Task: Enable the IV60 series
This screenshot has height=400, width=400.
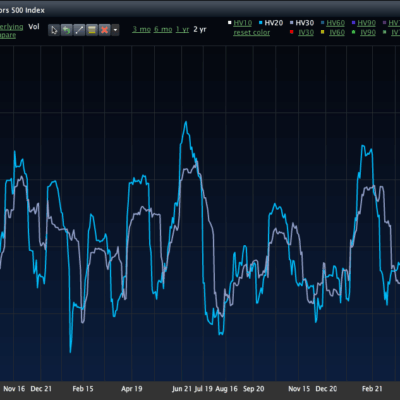Action: pos(337,32)
